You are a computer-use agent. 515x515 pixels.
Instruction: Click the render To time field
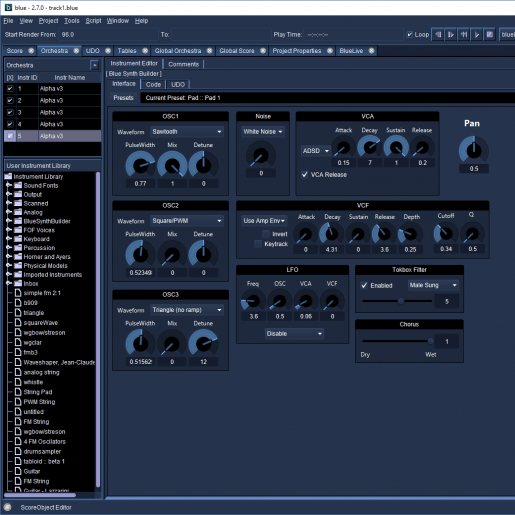point(221,34)
